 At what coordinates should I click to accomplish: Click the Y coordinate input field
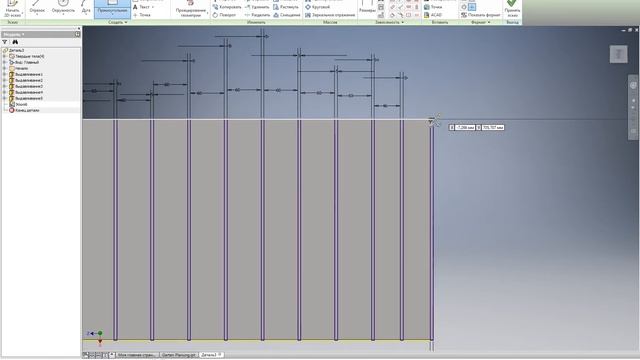pos(493,127)
